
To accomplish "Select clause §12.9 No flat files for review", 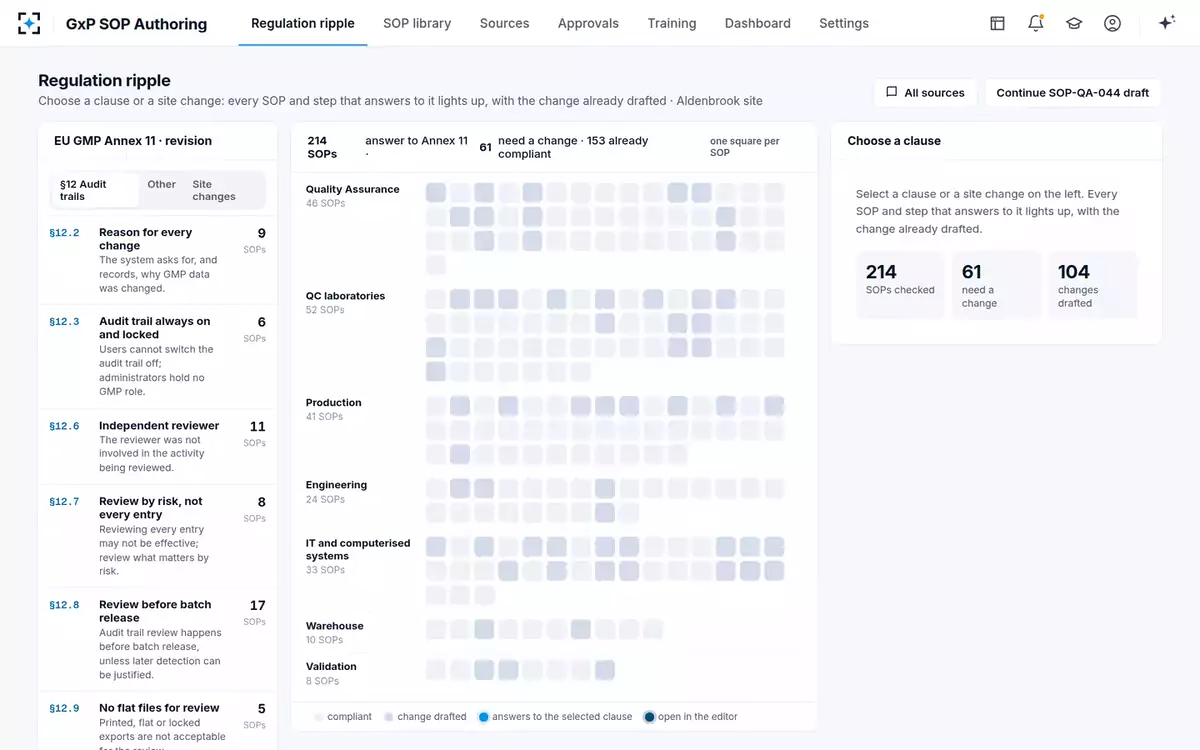I will point(157,722).
